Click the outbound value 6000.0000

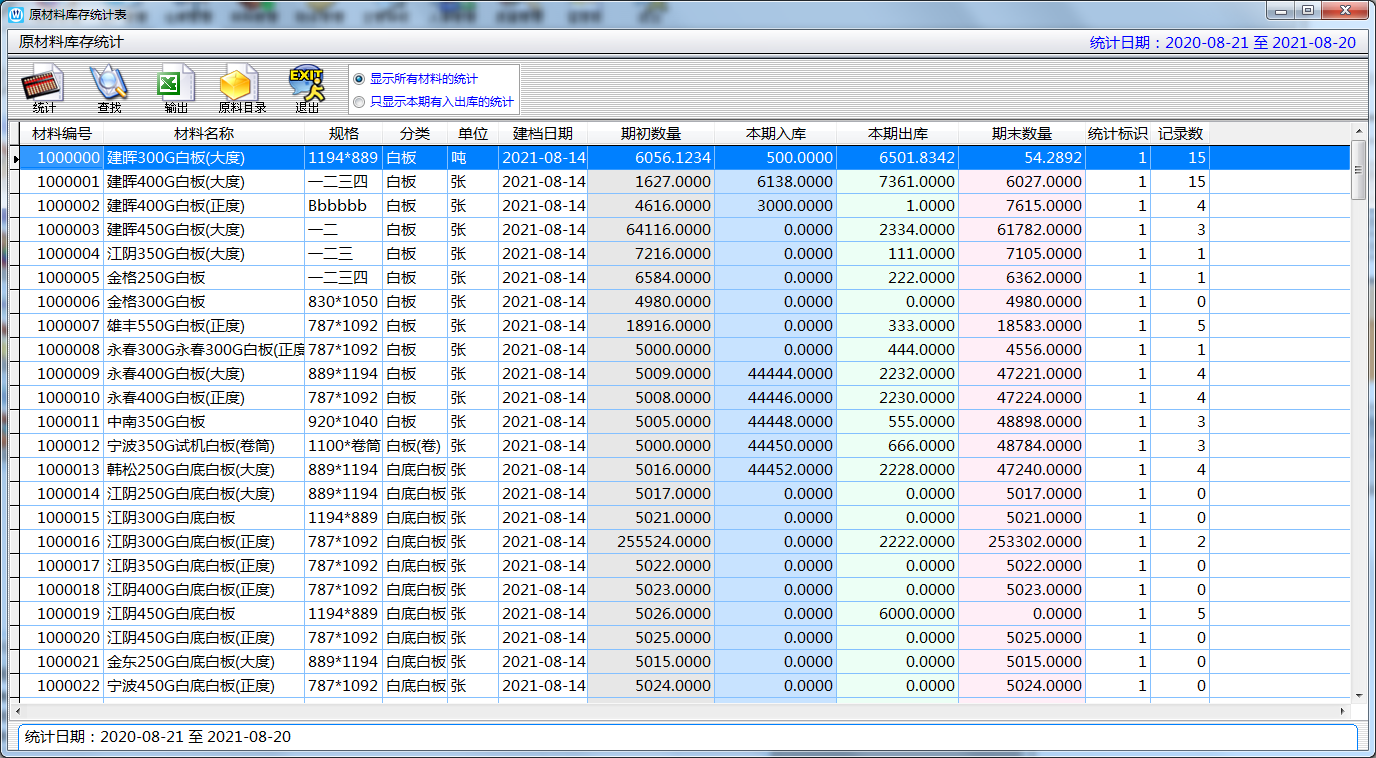pos(898,614)
